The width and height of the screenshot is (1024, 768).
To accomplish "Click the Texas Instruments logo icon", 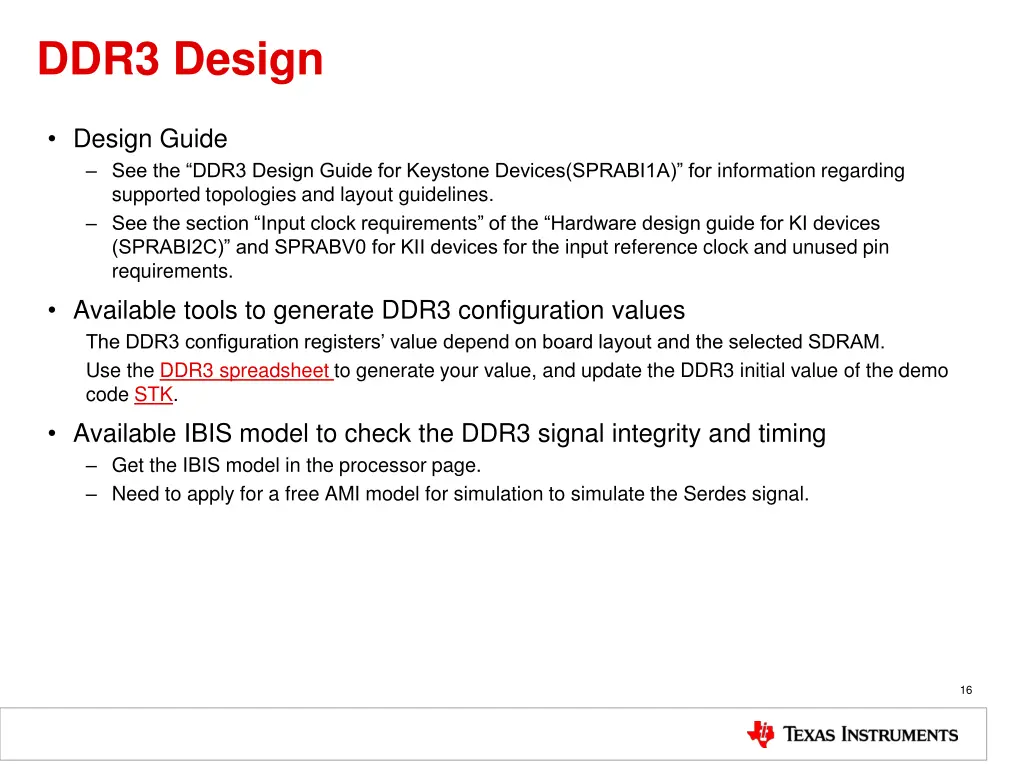I will pyautogui.click(x=761, y=734).
